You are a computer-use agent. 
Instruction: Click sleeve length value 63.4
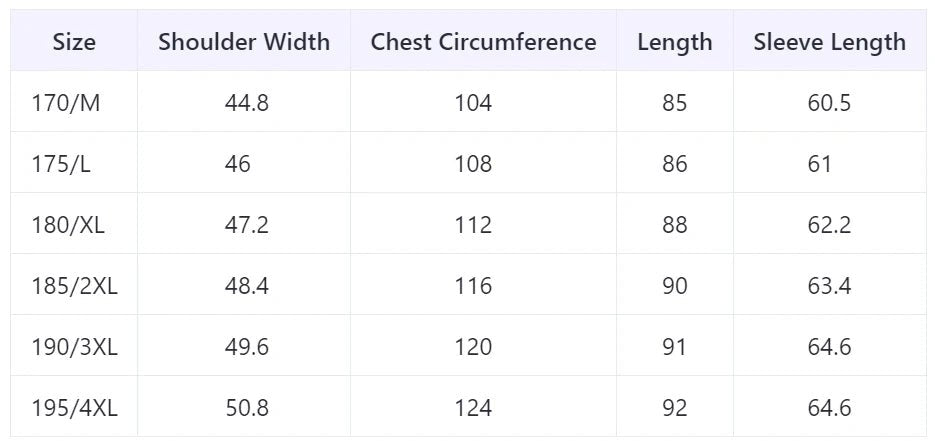click(x=829, y=286)
